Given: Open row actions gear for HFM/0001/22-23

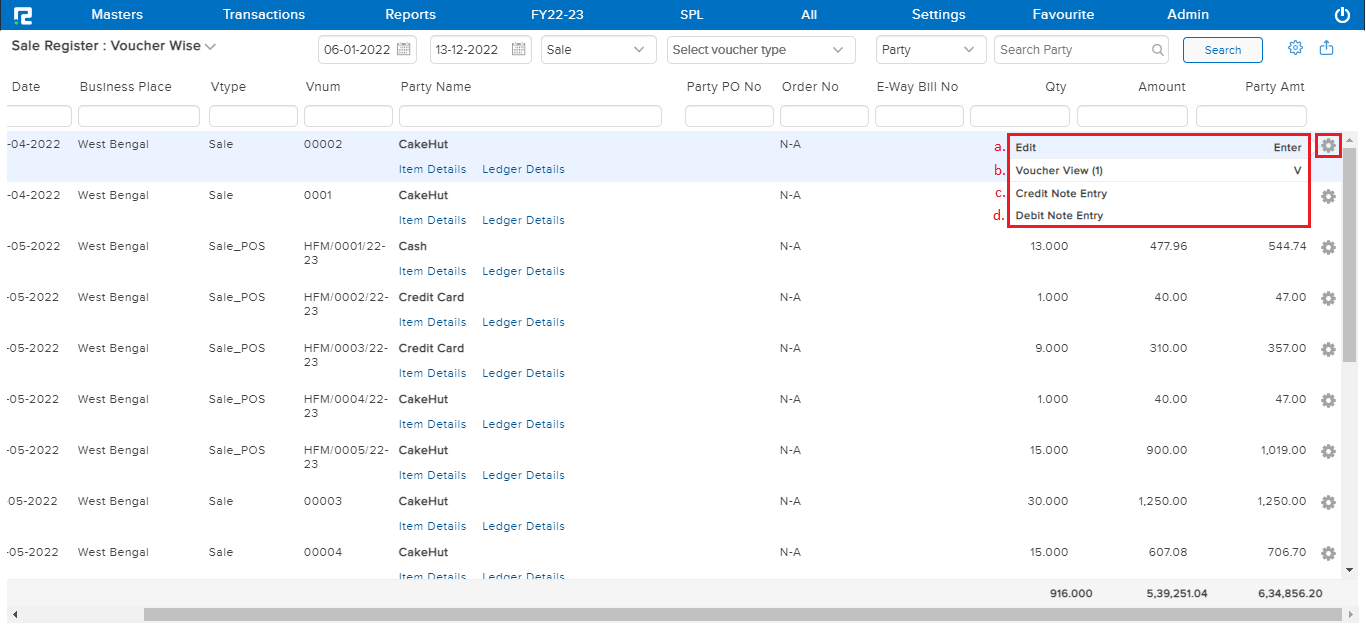Looking at the screenshot, I should pos(1328,247).
